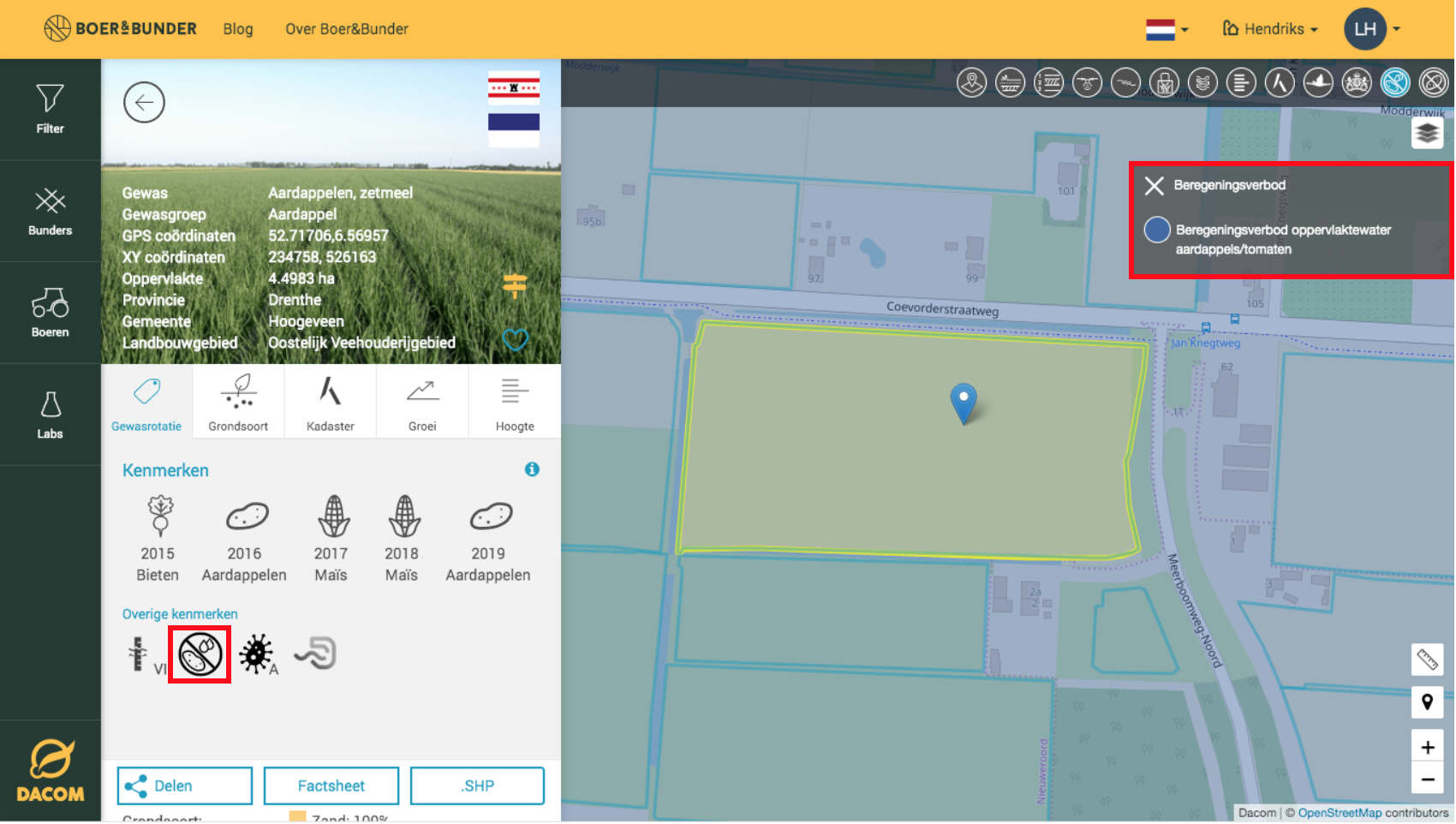Select the ruler measurement tool
This screenshot has height=824, width=1456.
pos(1427,660)
